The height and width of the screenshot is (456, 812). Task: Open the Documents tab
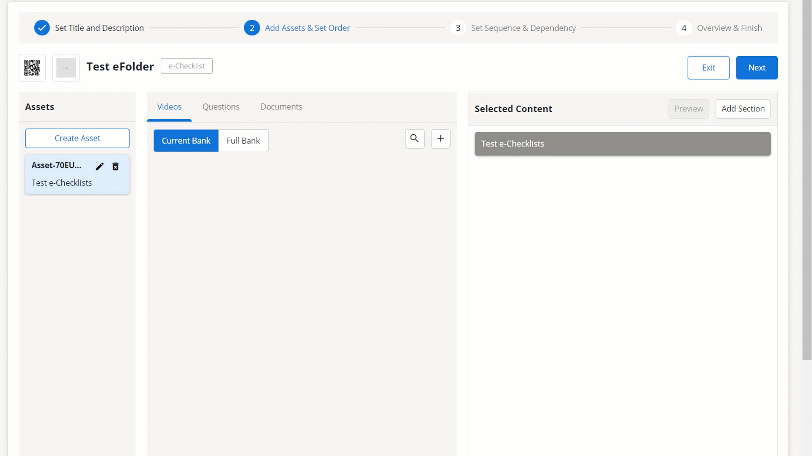[x=281, y=107]
